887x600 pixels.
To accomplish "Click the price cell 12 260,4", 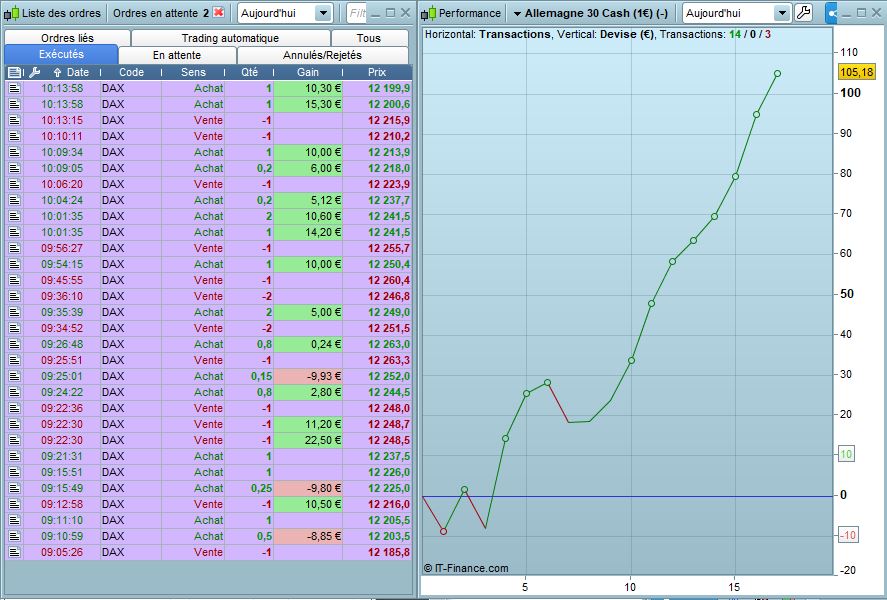I will pyautogui.click(x=377, y=280).
